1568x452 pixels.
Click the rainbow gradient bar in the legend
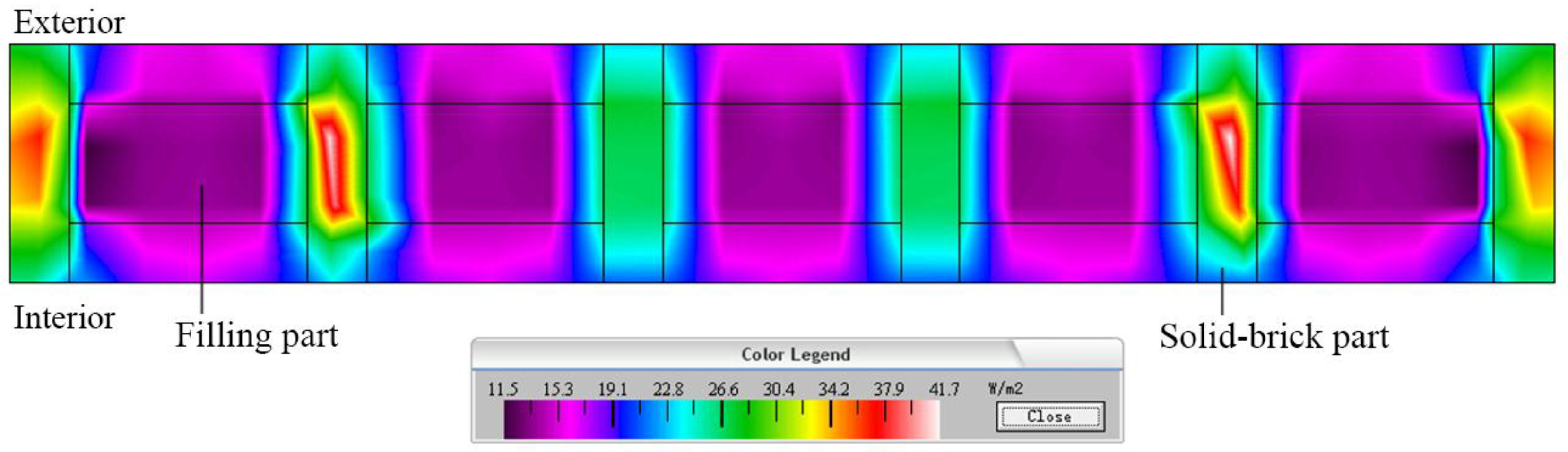721,420
